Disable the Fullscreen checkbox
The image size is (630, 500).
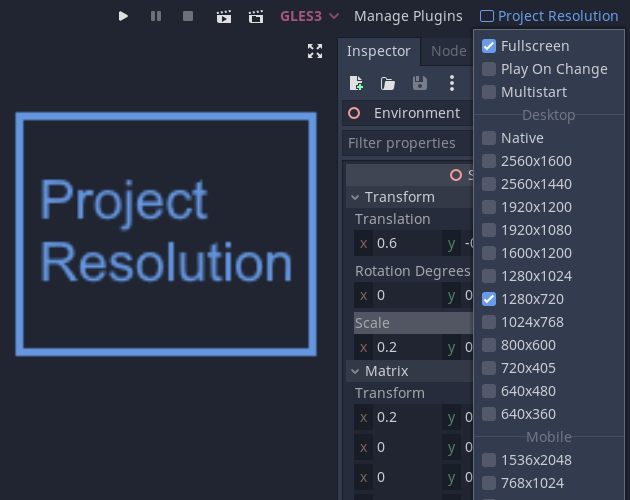(x=489, y=46)
